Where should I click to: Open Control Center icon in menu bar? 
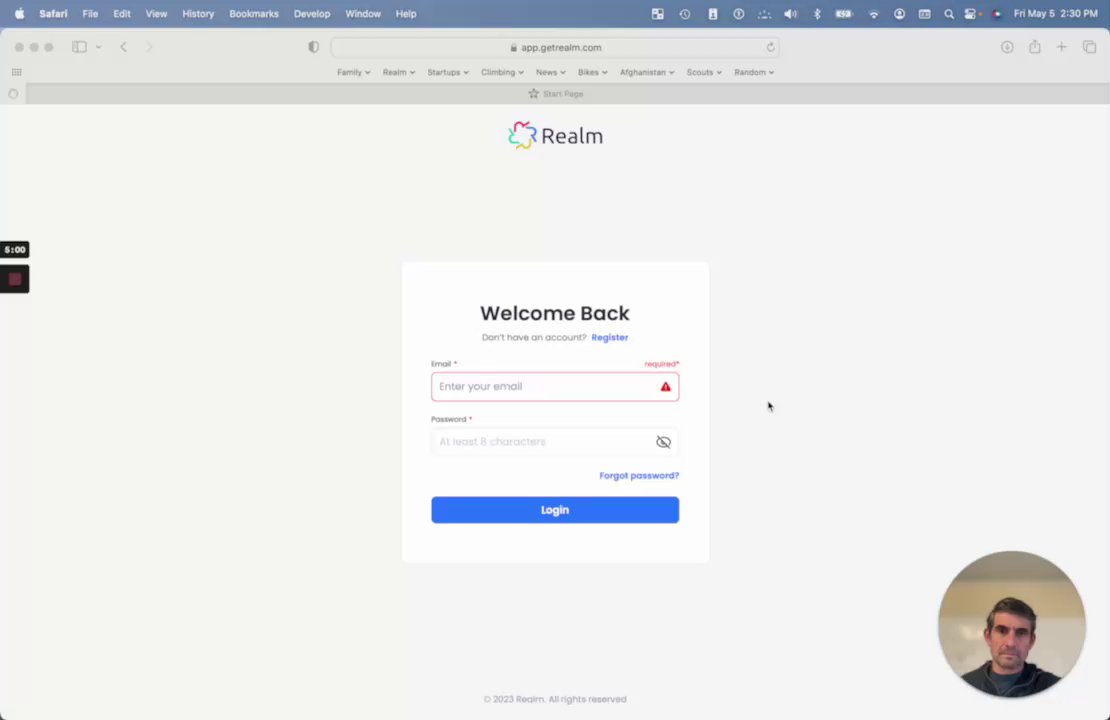971,13
